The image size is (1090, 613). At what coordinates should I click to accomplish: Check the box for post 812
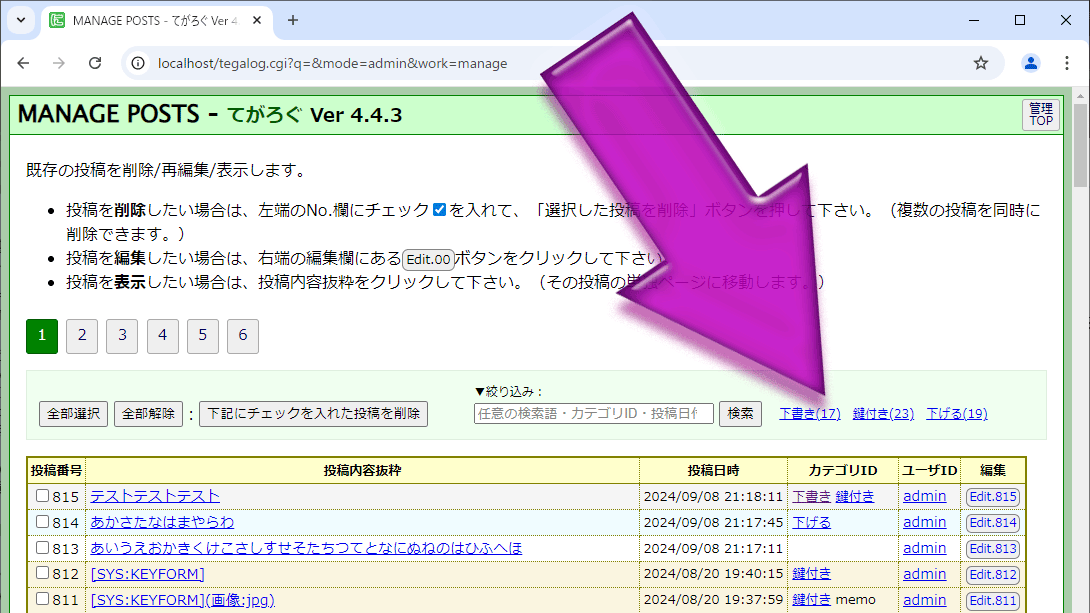click(x=42, y=573)
